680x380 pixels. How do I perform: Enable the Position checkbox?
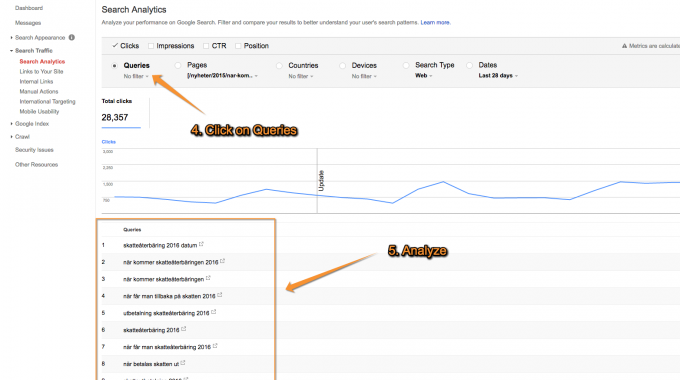point(238,46)
